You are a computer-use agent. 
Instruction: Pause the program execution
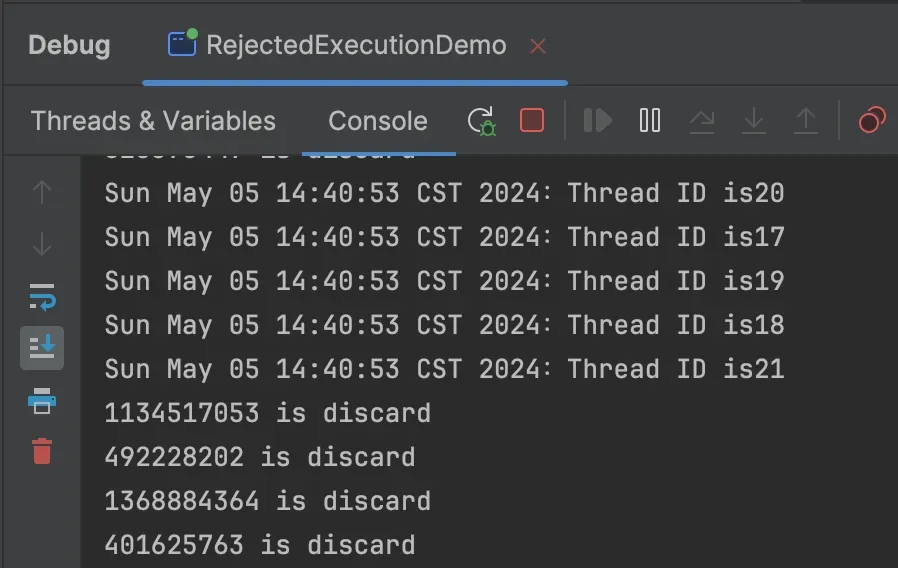(649, 121)
